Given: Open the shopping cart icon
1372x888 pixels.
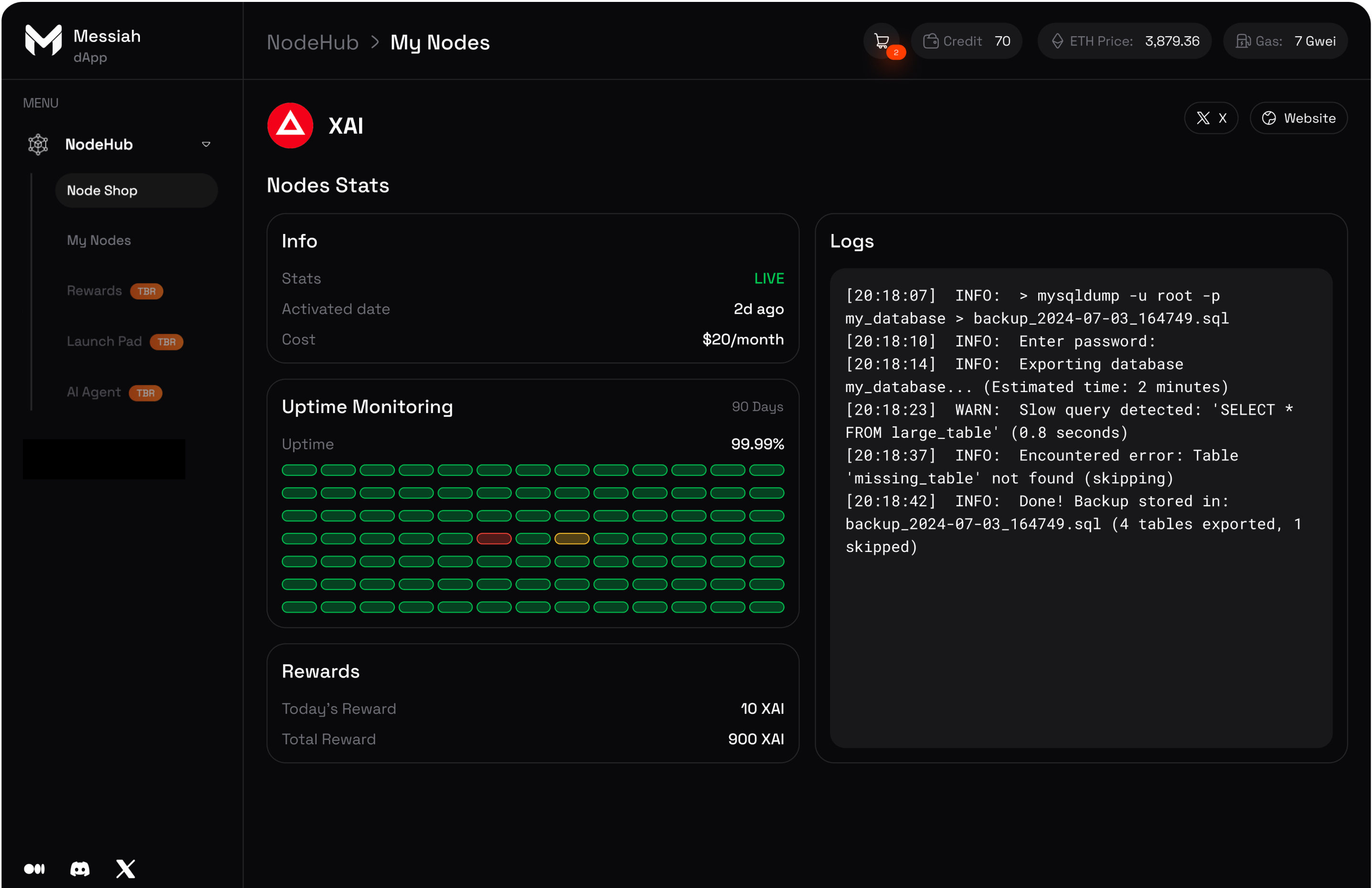Looking at the screenshot, I should pos(881,41).
